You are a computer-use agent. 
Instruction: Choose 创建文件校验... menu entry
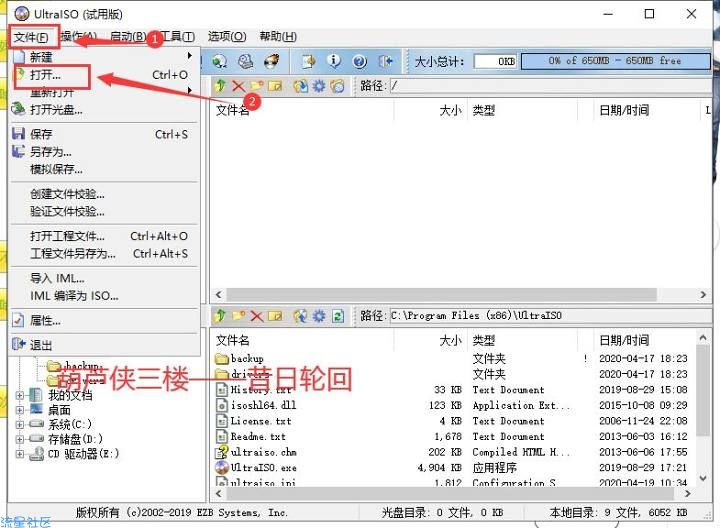tap(105, 194)
